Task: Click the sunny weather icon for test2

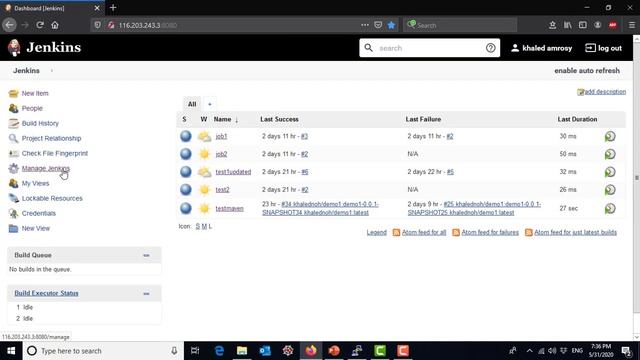Action: pos(204,189)
